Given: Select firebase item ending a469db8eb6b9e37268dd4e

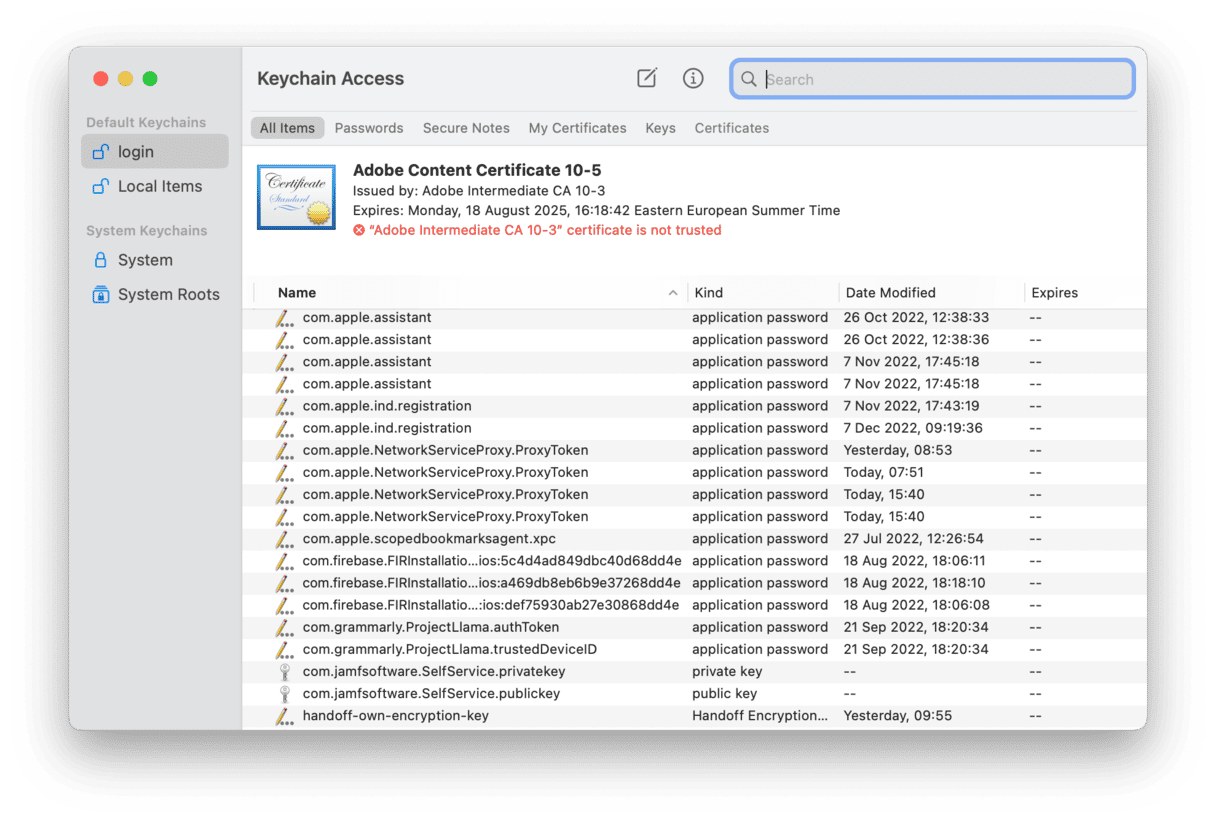Looking at the screenshot, I should point(492,583).
